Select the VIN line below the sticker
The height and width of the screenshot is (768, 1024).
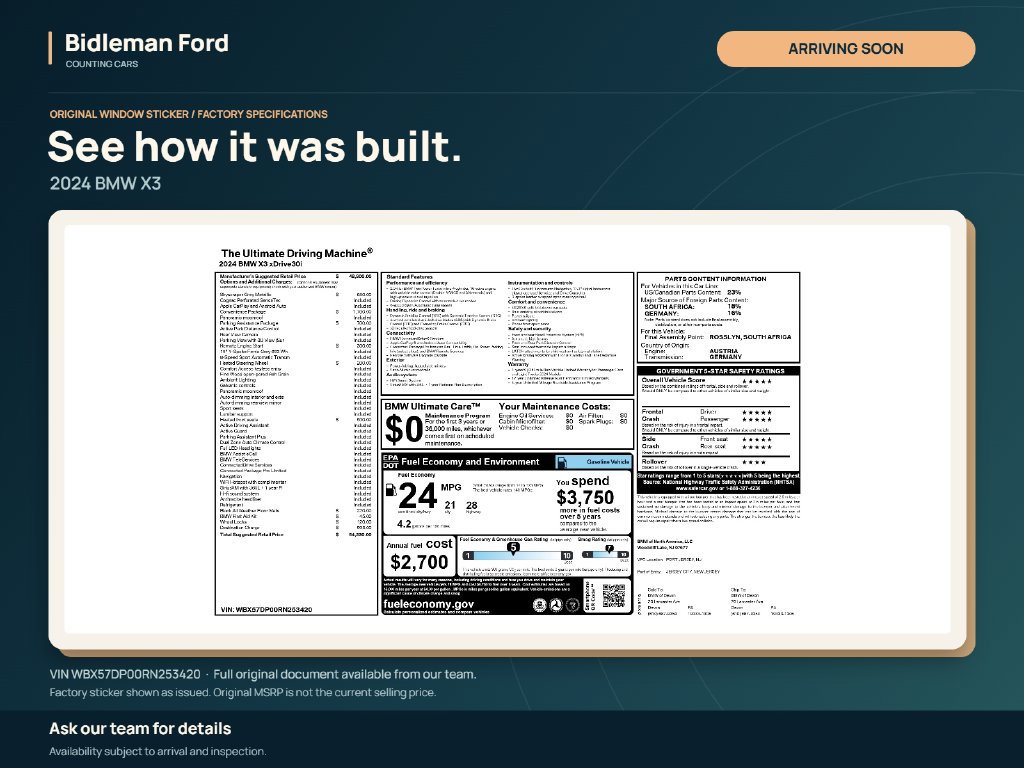[263, 674]
